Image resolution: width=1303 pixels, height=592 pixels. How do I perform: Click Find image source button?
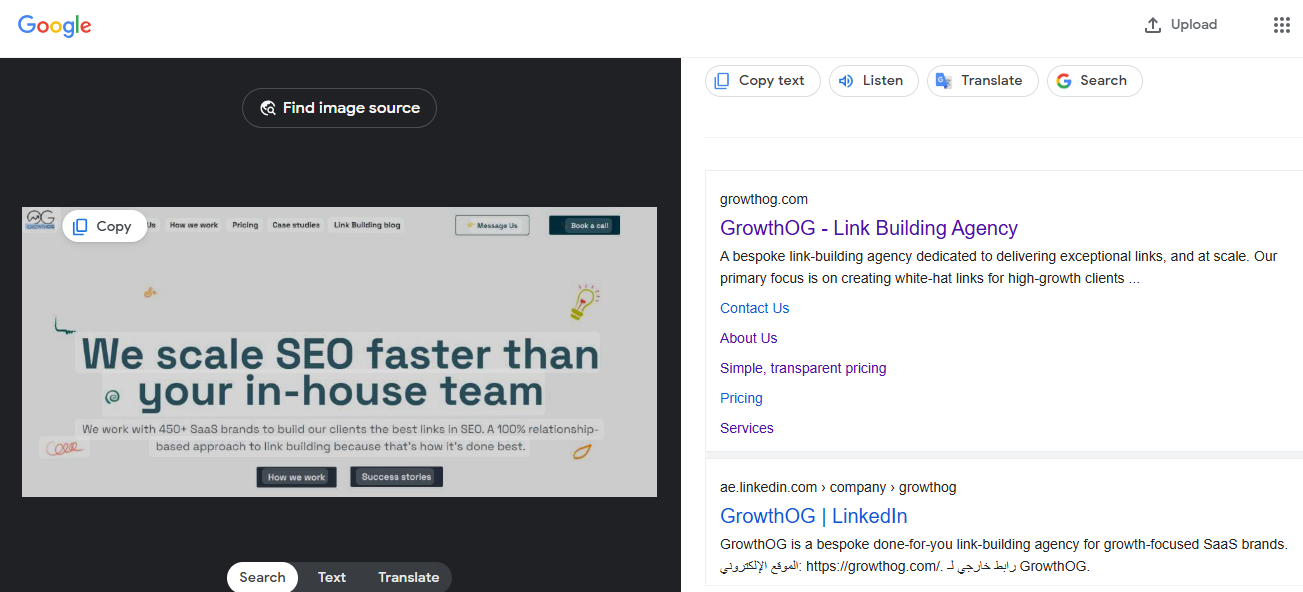pyautogui.click(x=339, y=108)
